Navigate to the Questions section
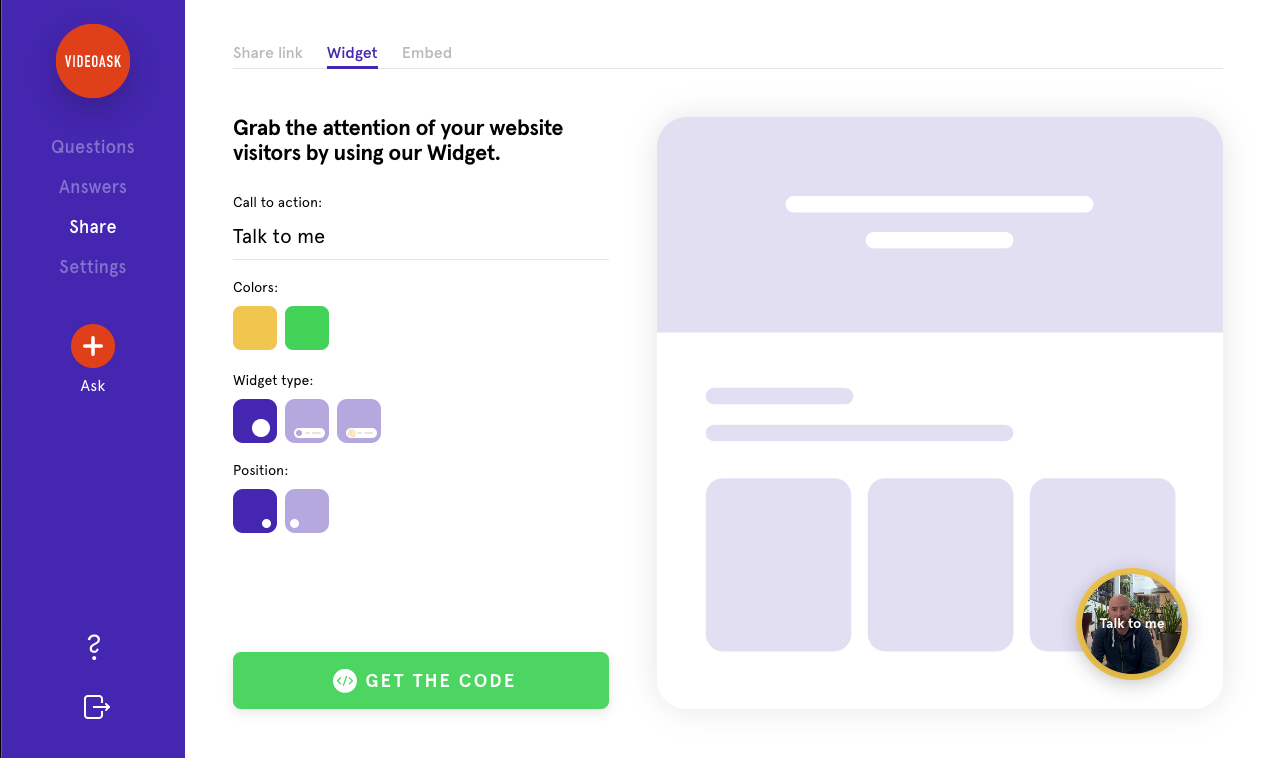This screenshot has height=758, width=1270. click(92, 146)
